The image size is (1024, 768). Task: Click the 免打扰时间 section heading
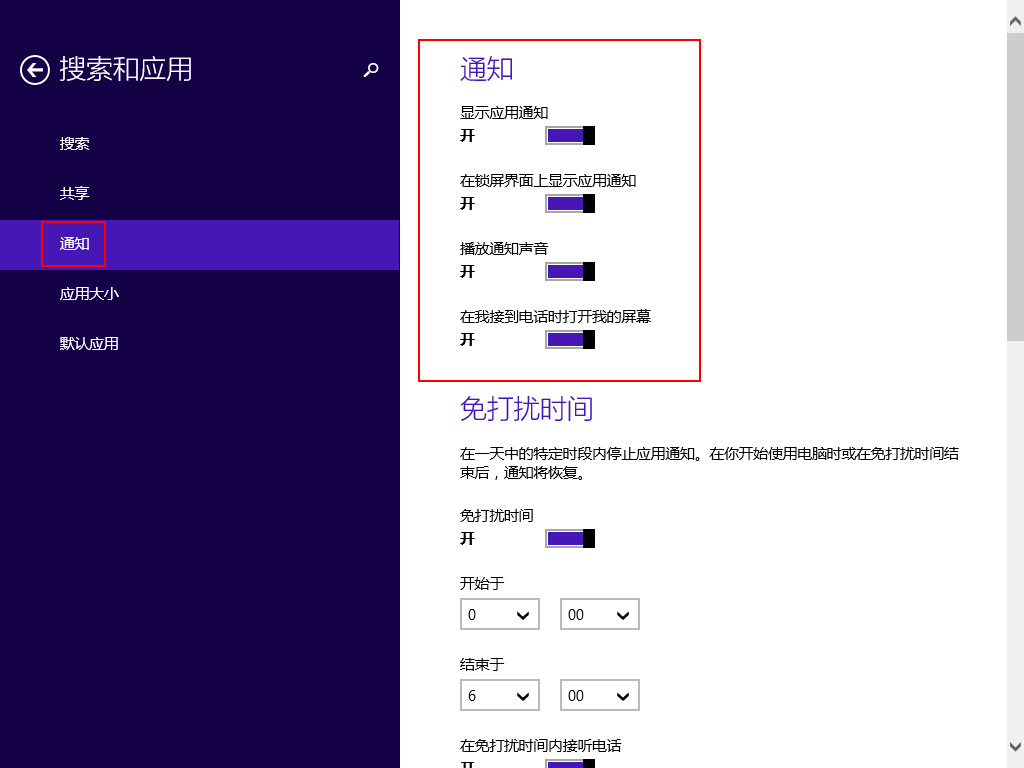526,409
